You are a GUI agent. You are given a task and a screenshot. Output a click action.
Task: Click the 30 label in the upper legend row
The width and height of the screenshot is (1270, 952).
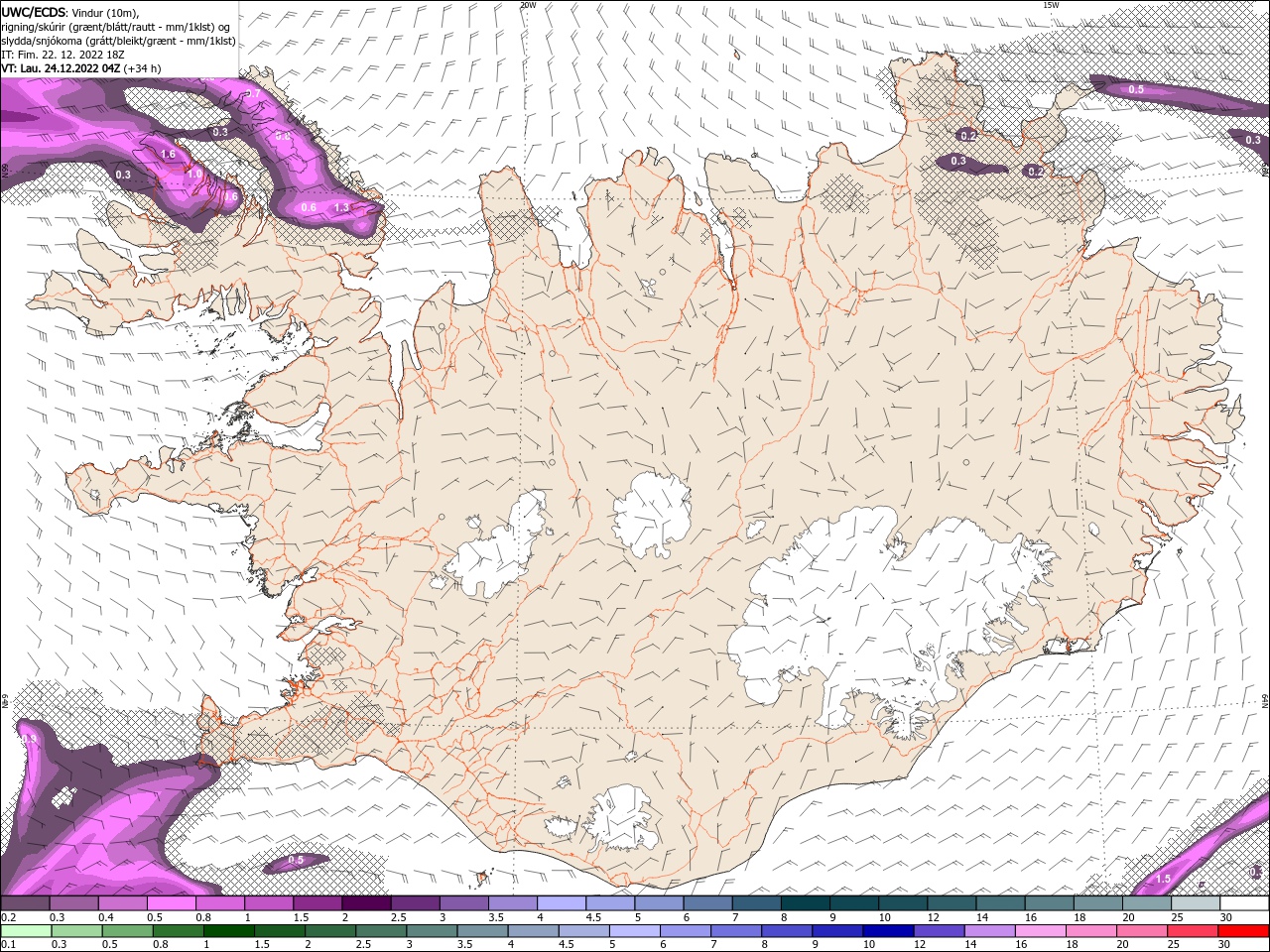tap(1226, 917)
